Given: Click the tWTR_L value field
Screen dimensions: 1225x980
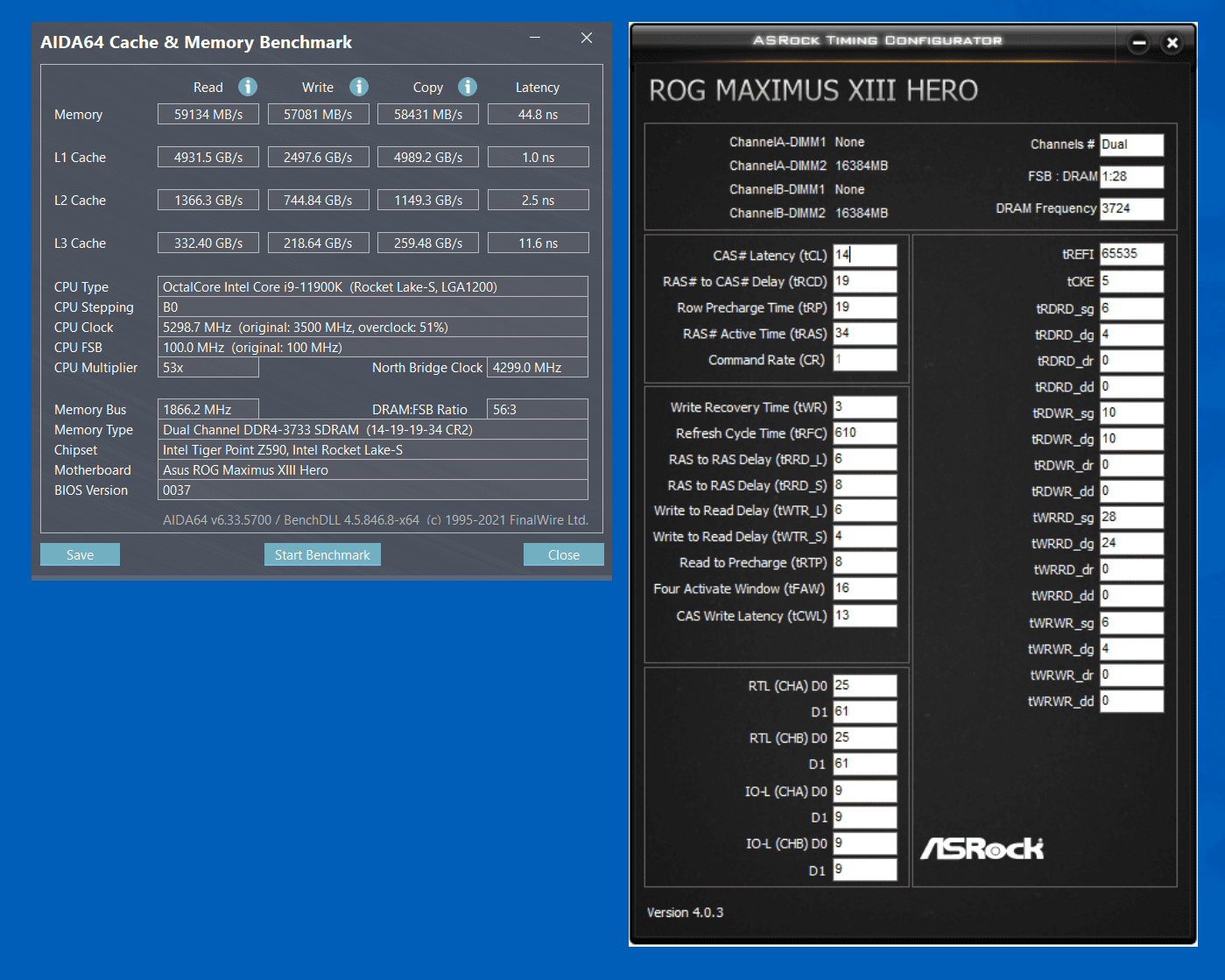Looking at the screenshot, I should [864, 511].
